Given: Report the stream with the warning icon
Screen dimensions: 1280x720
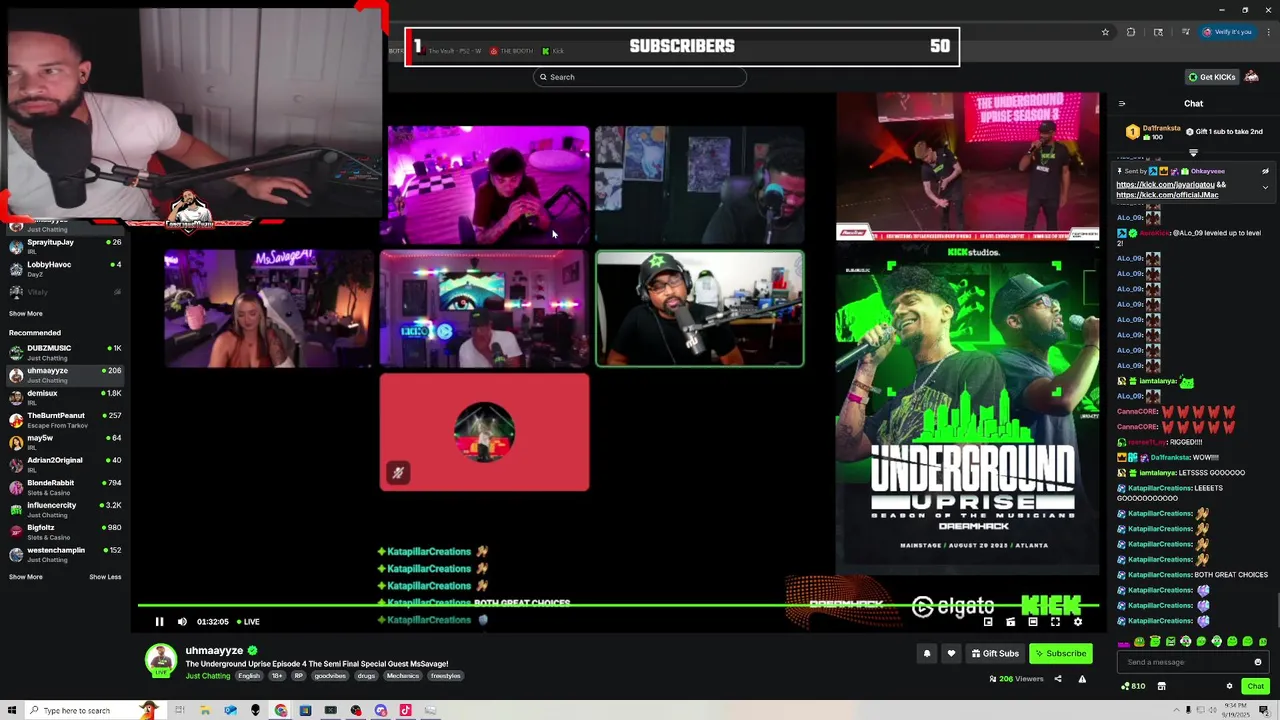Looking at the screenshot, I should coord(1082,679).
